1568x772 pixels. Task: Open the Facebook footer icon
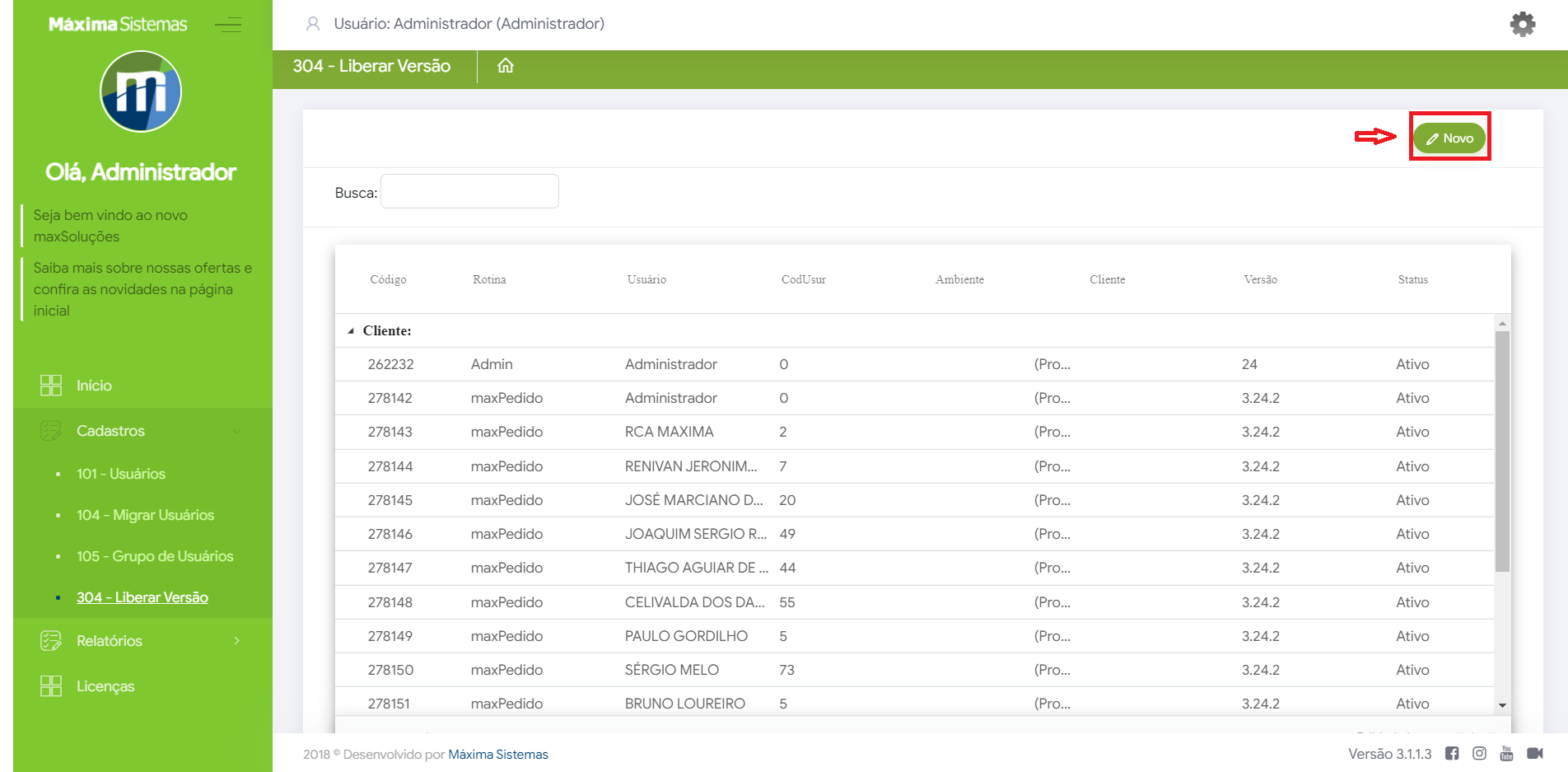click(1452, 754)
